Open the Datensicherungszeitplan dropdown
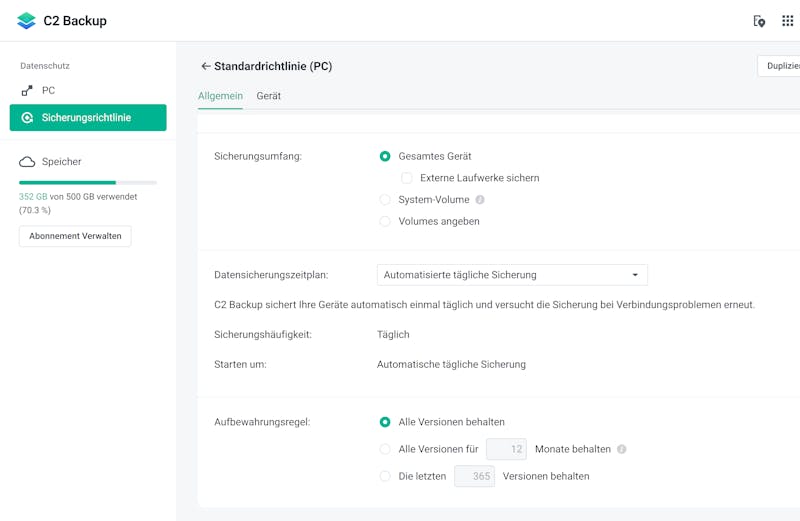This screenshot has height=521, width=800. (x=512, y=275)
